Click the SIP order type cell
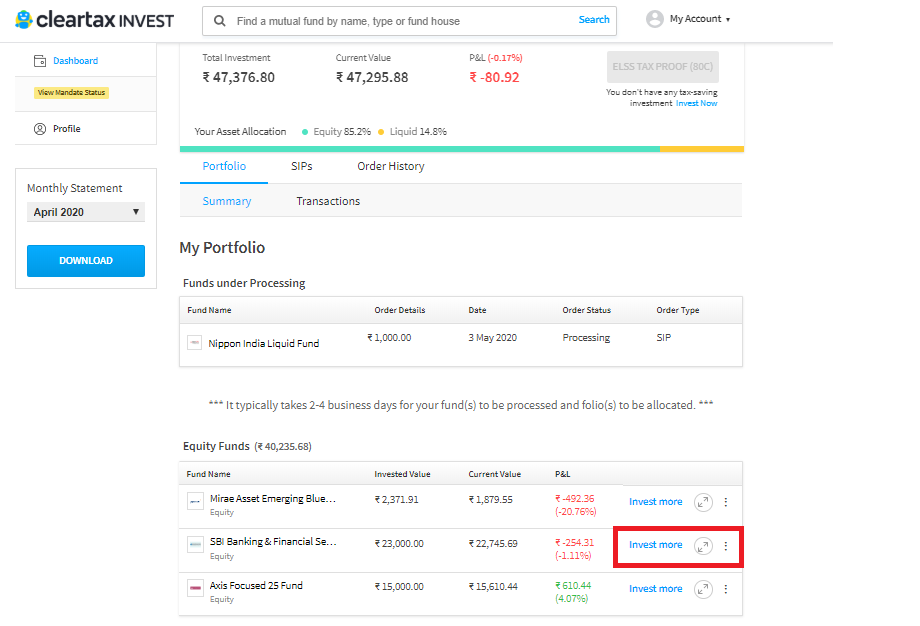The width and height of the screenshot is (920, 626). pyautogui.click(x=664, y=337)
